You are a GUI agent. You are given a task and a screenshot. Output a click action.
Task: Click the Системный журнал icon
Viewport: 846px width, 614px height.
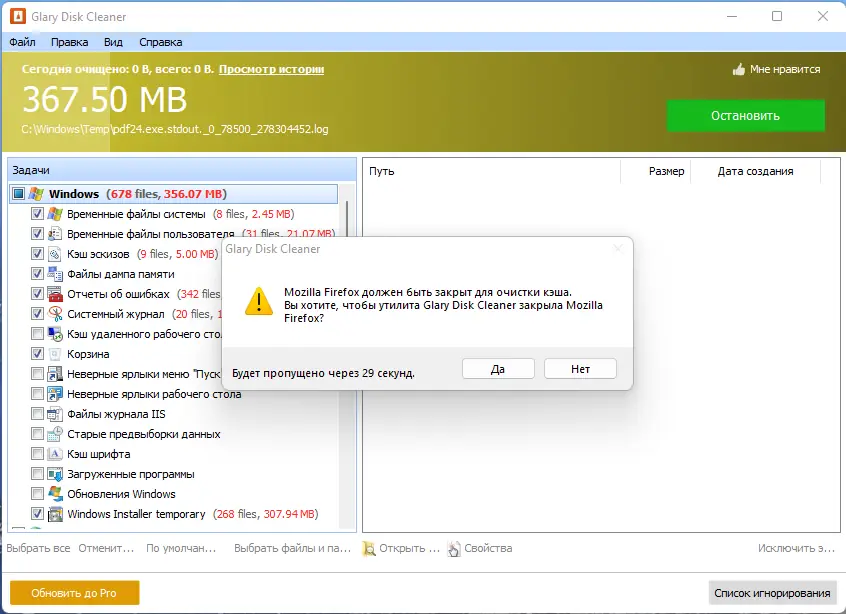[55, 313]
